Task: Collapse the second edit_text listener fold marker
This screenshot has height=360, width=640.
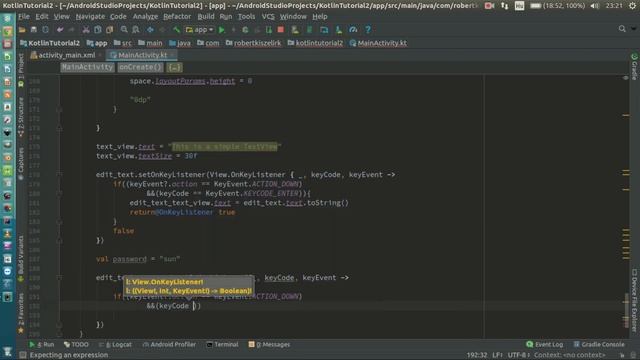Action: click(x=59, y=278)
